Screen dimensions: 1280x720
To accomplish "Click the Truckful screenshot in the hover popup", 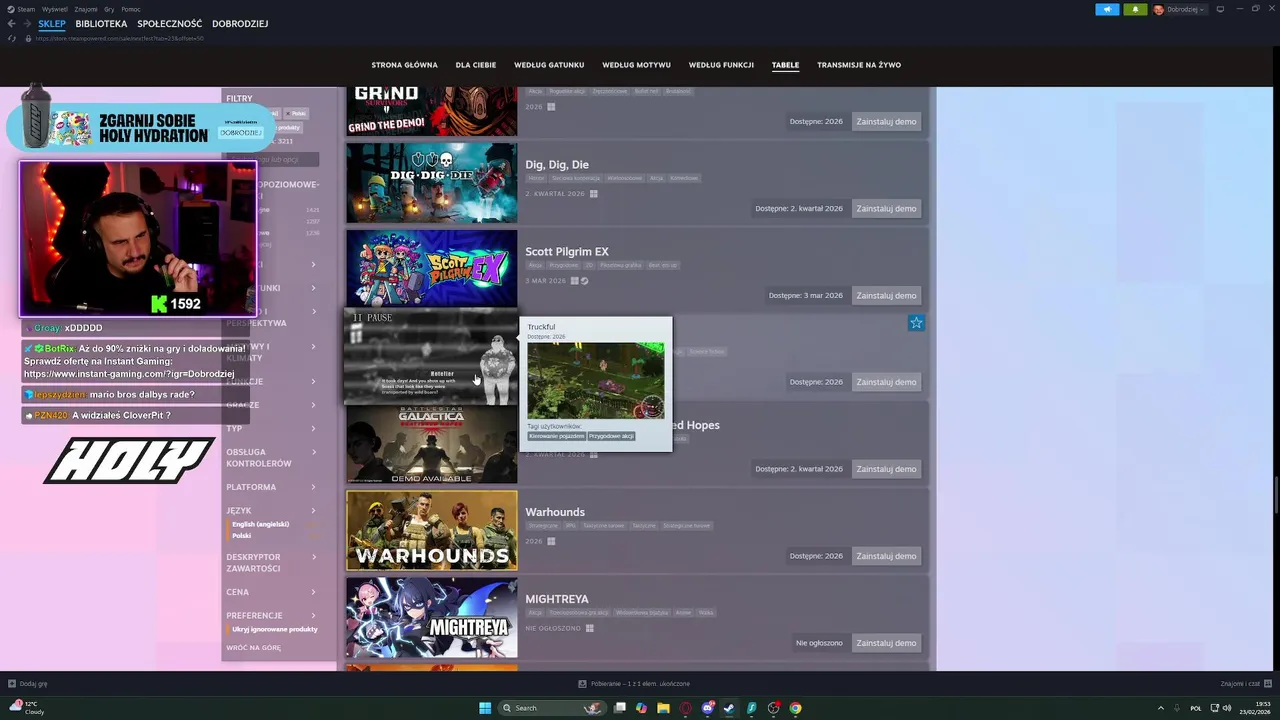I will pyautogui.click(x=596, y=381).
